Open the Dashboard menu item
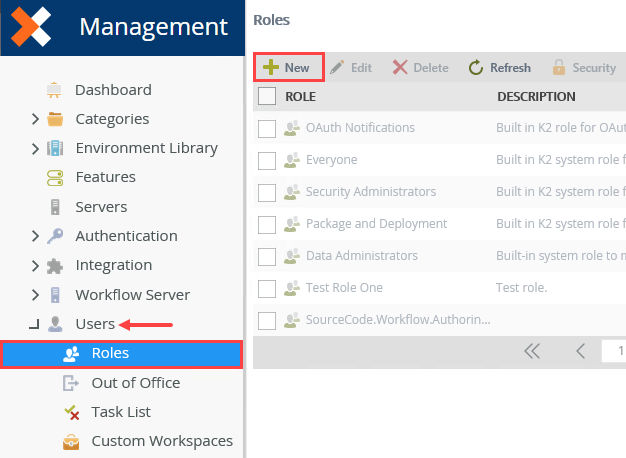 [113, 90]
